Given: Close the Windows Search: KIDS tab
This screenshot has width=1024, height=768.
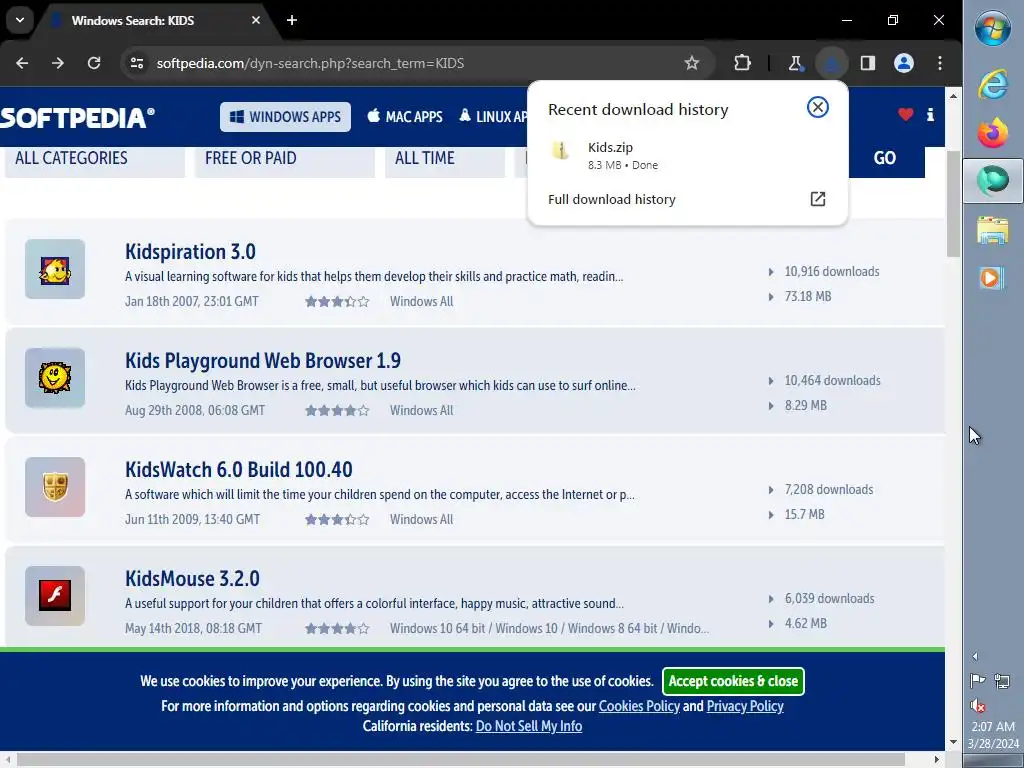Looking at the screenshot, I should pyautogui.click(x=256, y=20).
